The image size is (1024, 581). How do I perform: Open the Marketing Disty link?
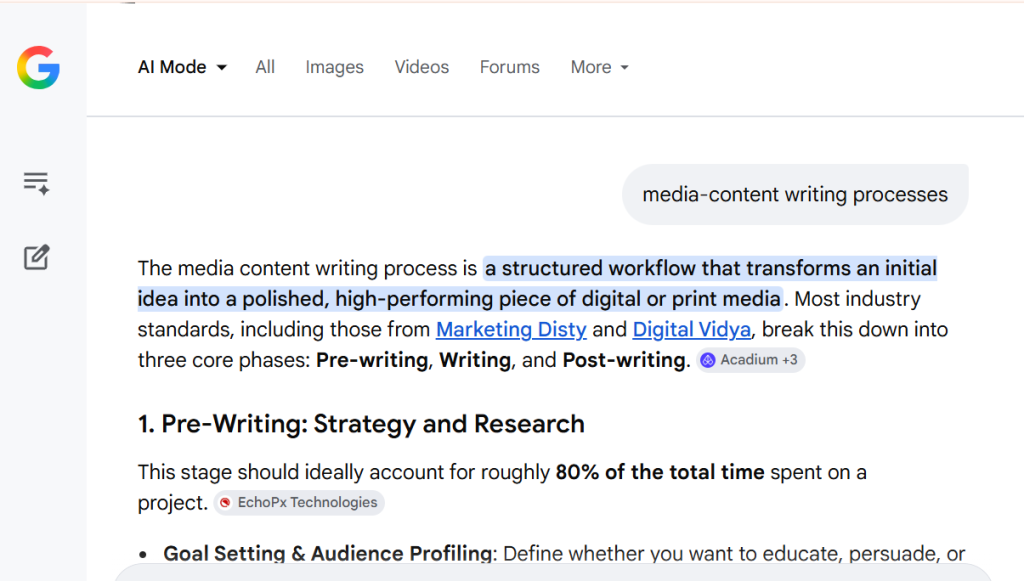(511, 330)
